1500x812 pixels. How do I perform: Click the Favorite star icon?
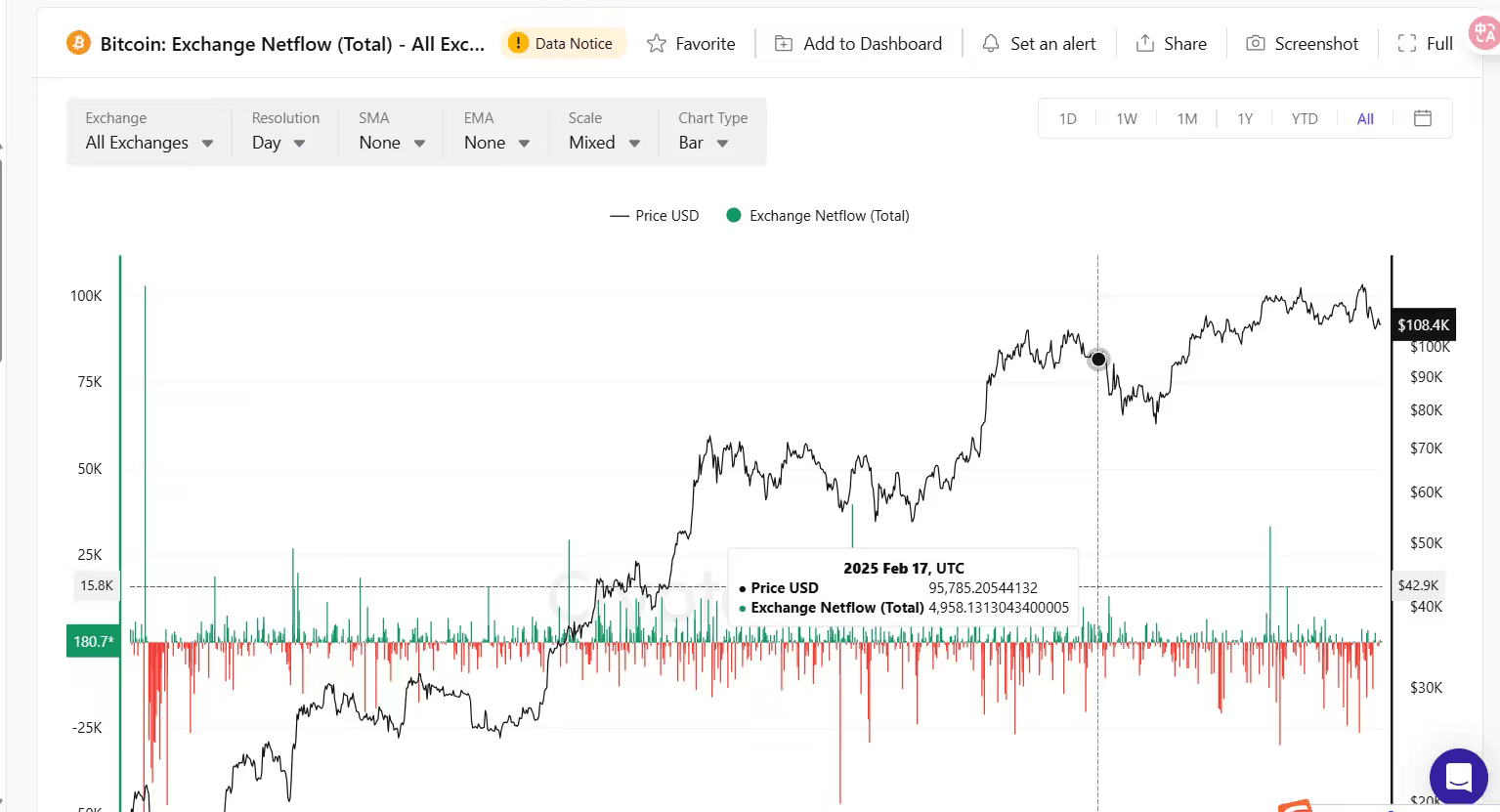(x=657, y=44)
